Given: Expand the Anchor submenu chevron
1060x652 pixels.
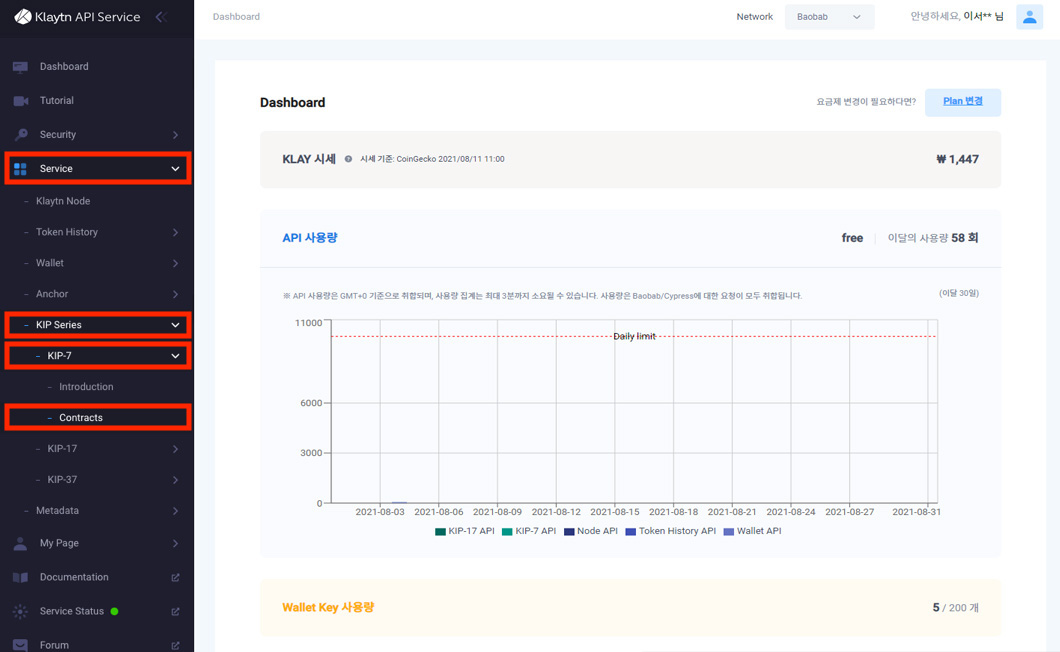Looking at the screenshot, I should [x=175, y=294].
